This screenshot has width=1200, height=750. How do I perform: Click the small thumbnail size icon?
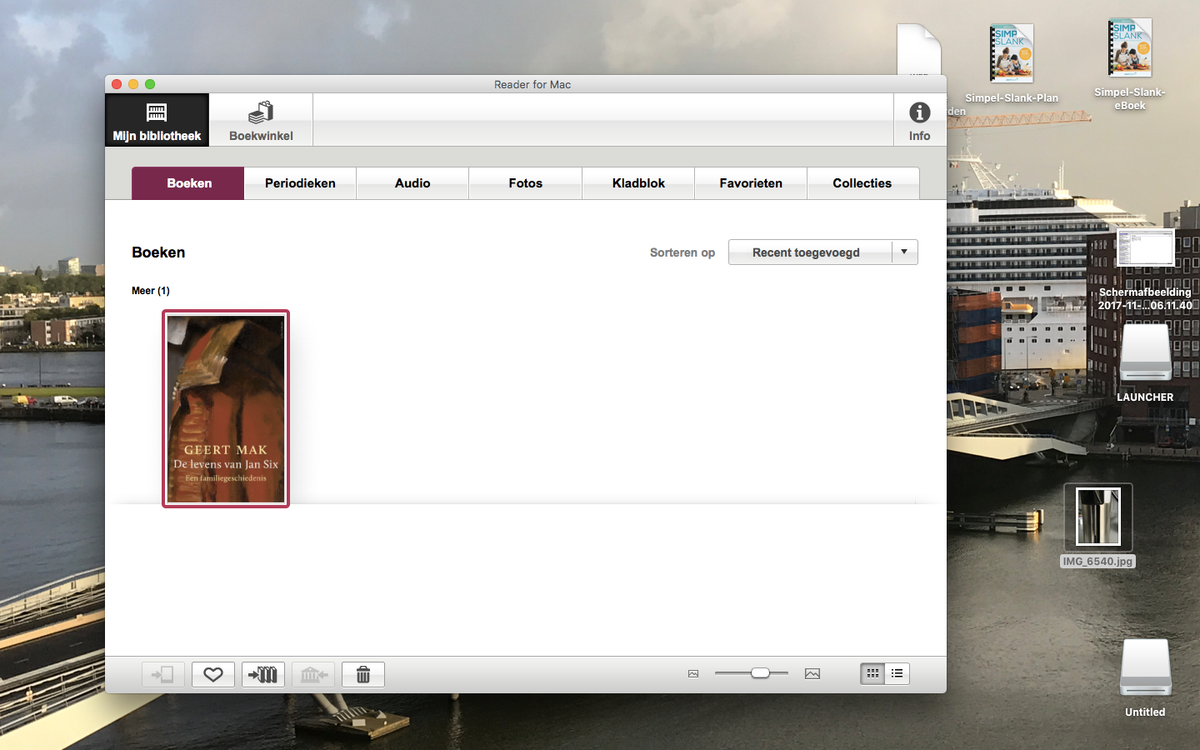[x=693, y=674]
